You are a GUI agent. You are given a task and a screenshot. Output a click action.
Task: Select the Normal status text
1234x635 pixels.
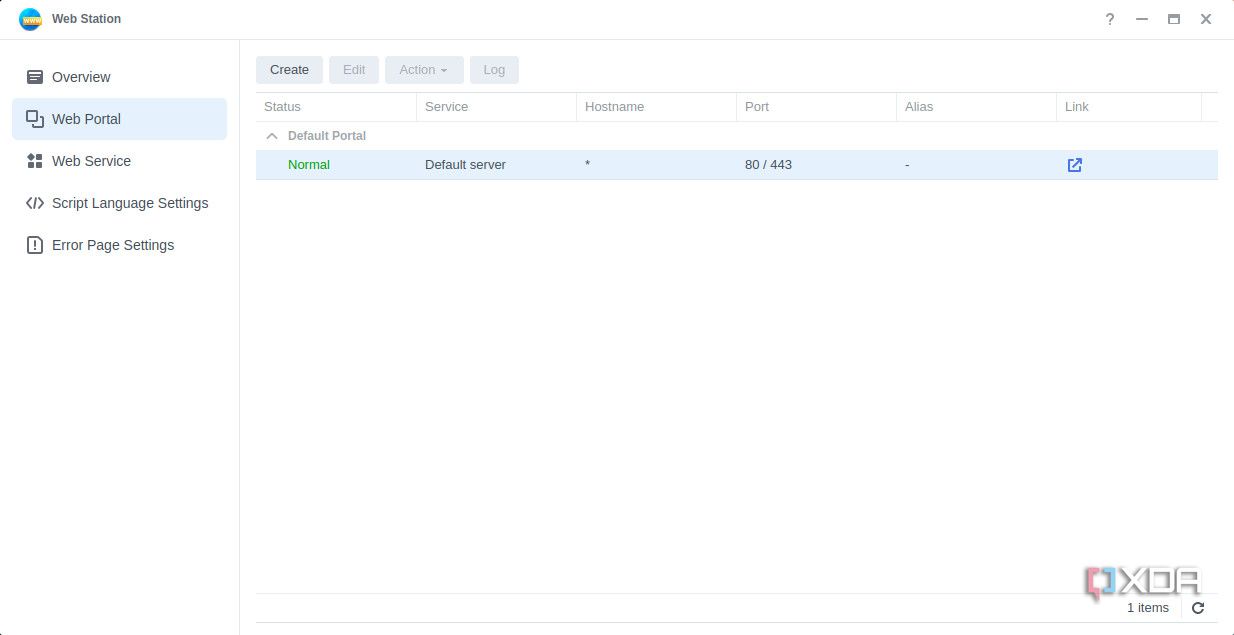pyautogui.click(x=308, y=165)
